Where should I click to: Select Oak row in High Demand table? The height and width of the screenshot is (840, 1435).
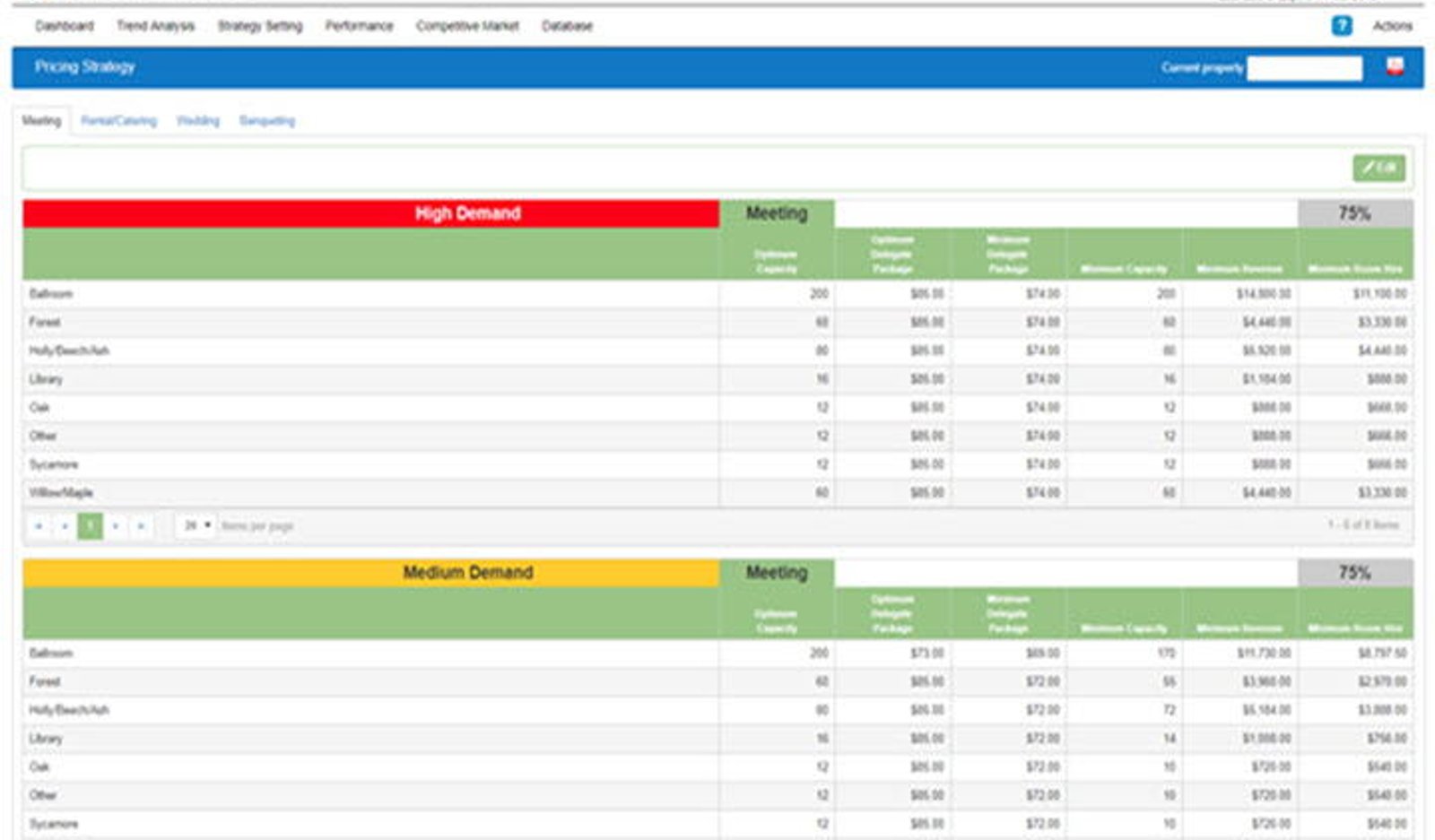[717, 408]
